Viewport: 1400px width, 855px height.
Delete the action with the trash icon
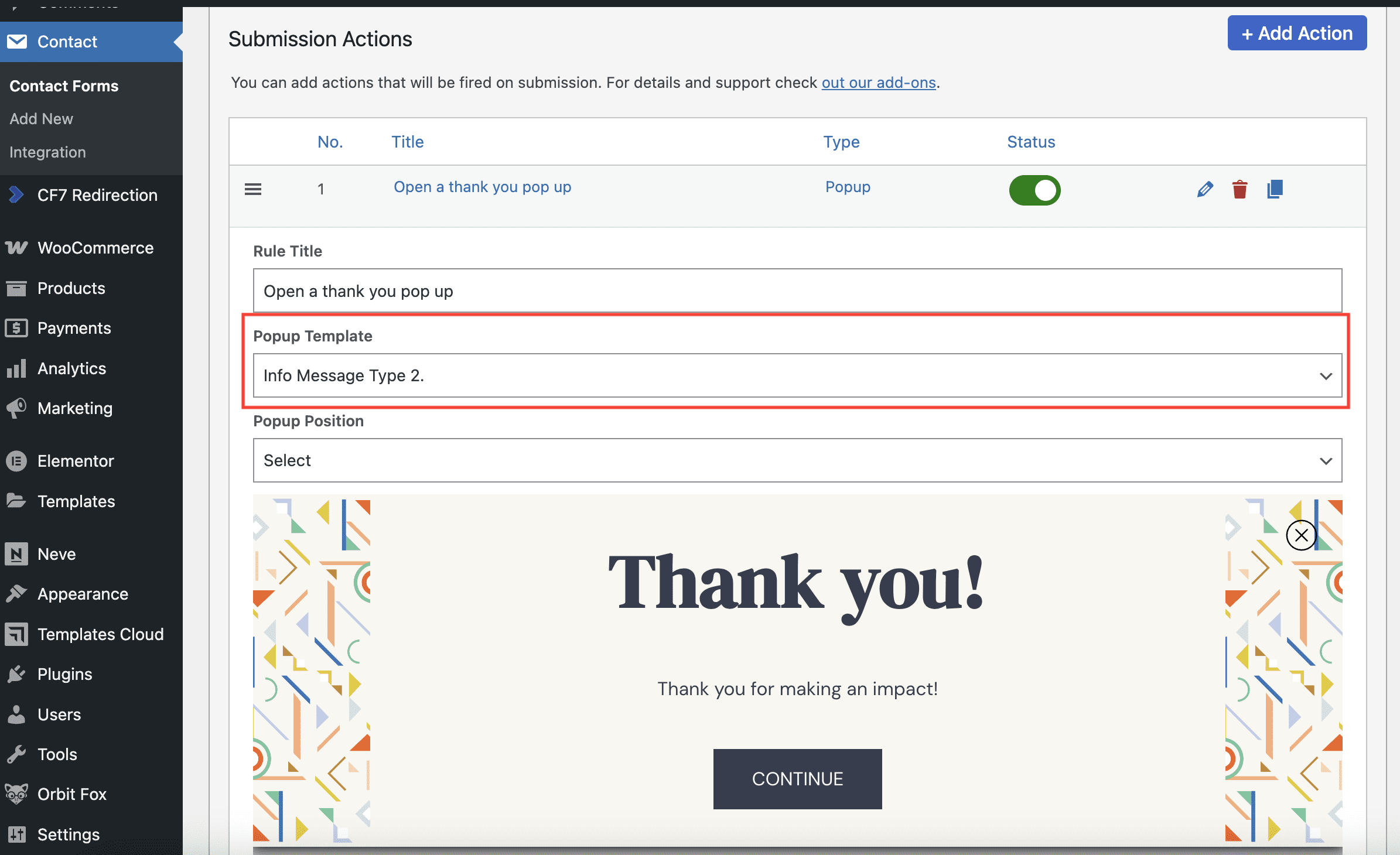point(1239,189)
